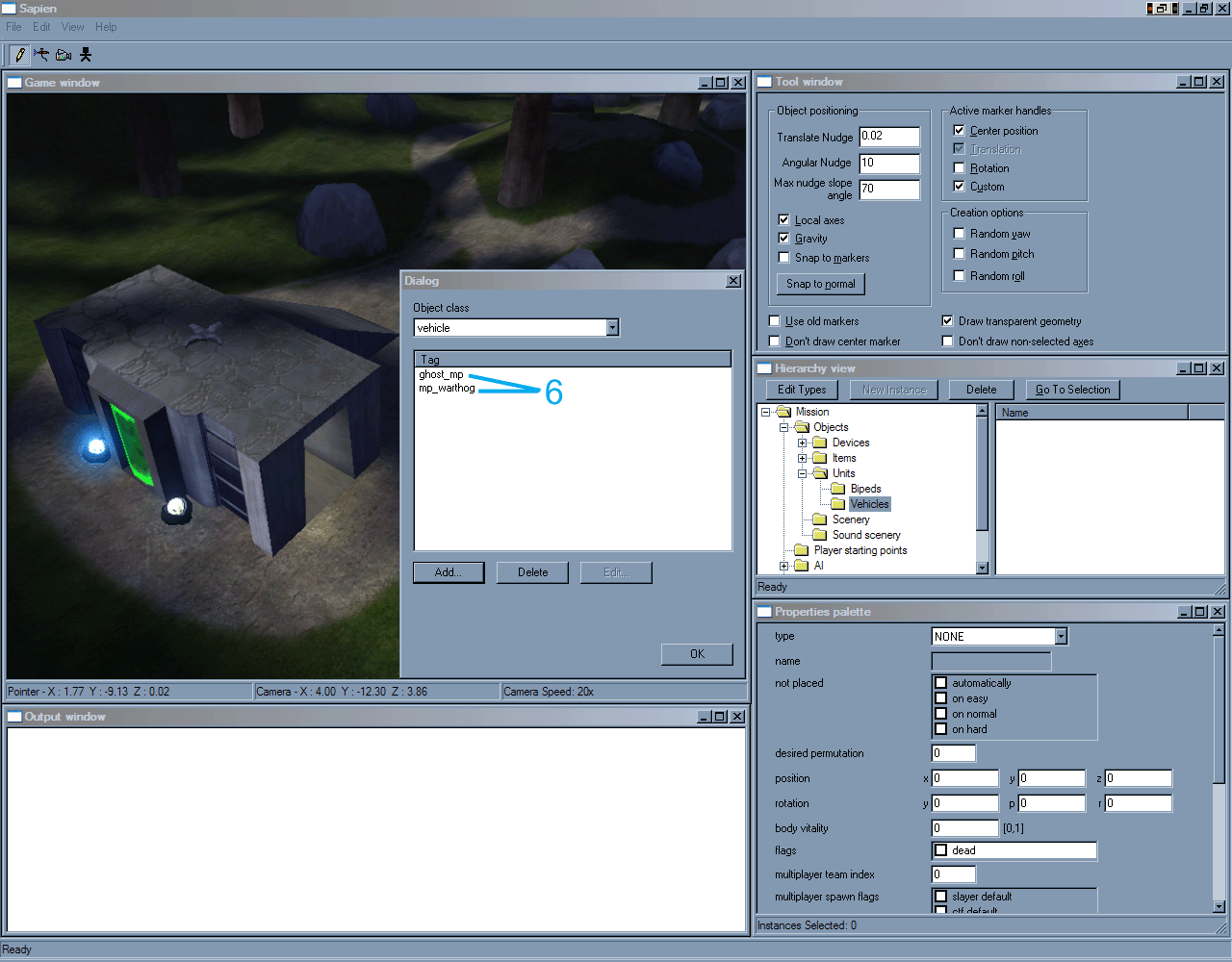
Task: Collapse the Mission tree node
Action: [766, 412]
